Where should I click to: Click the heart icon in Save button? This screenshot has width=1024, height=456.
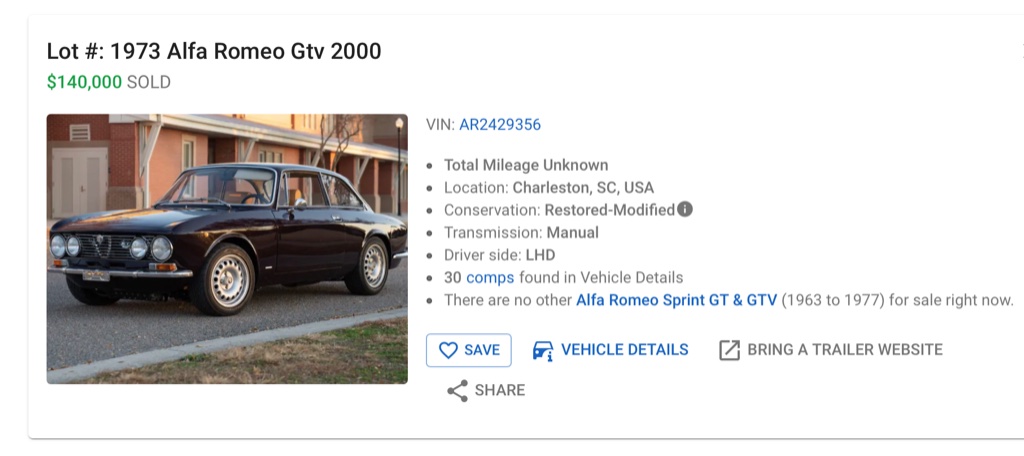pos(448,350)
